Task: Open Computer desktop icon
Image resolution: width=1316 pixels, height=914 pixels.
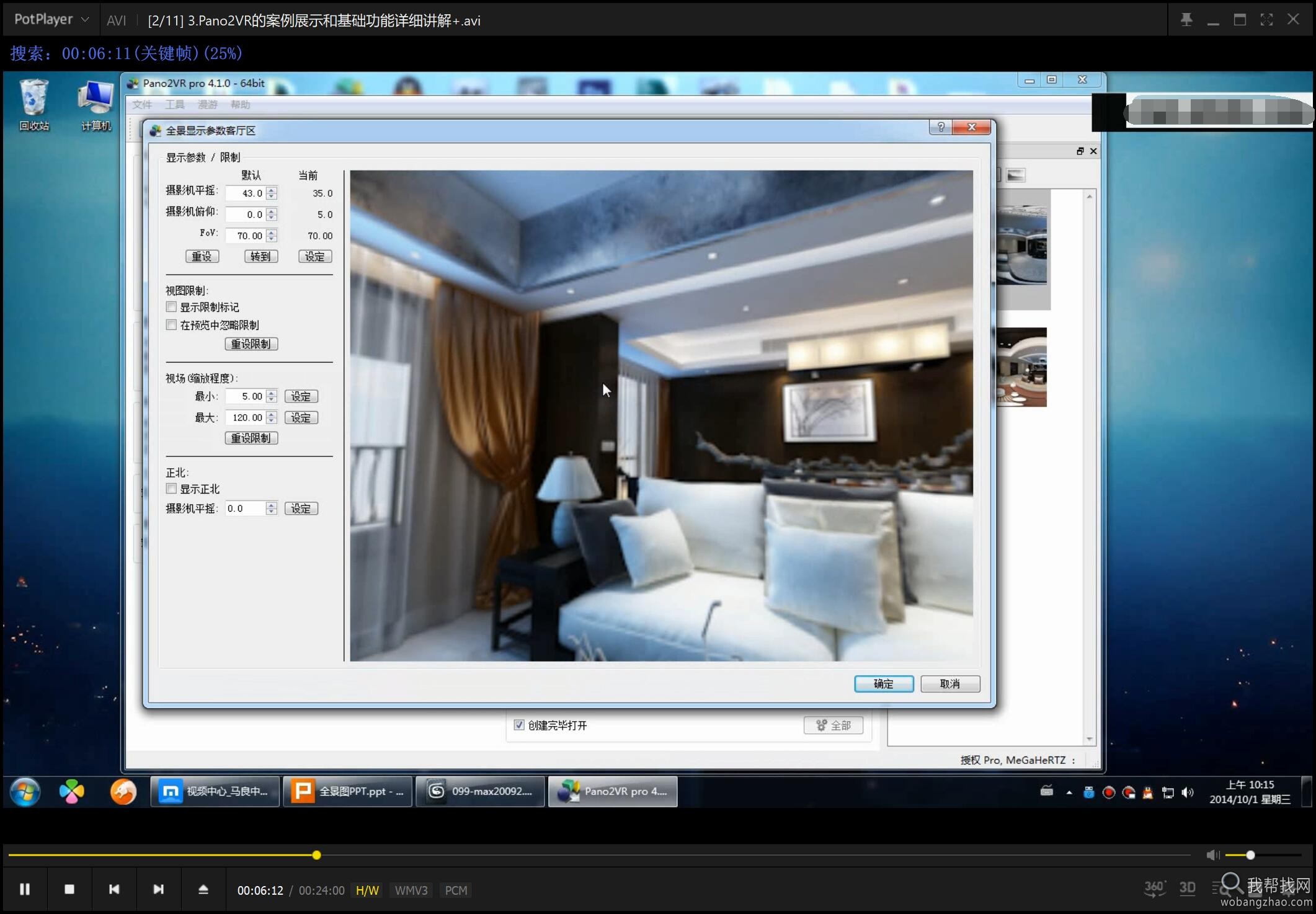Action: click(x=96, y=105)
